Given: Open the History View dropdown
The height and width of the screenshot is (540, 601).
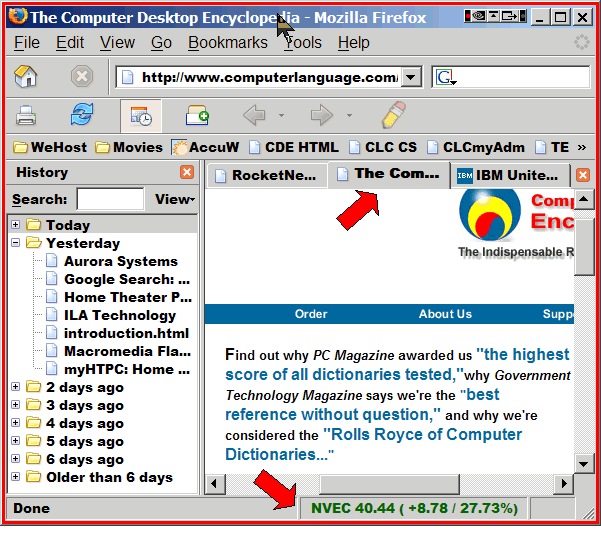Looking at the screenshot, I should (175, 199).
